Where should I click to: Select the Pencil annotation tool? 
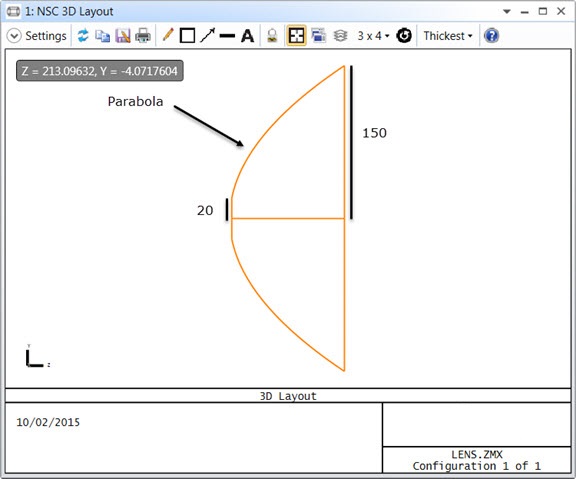coord(168,35)
